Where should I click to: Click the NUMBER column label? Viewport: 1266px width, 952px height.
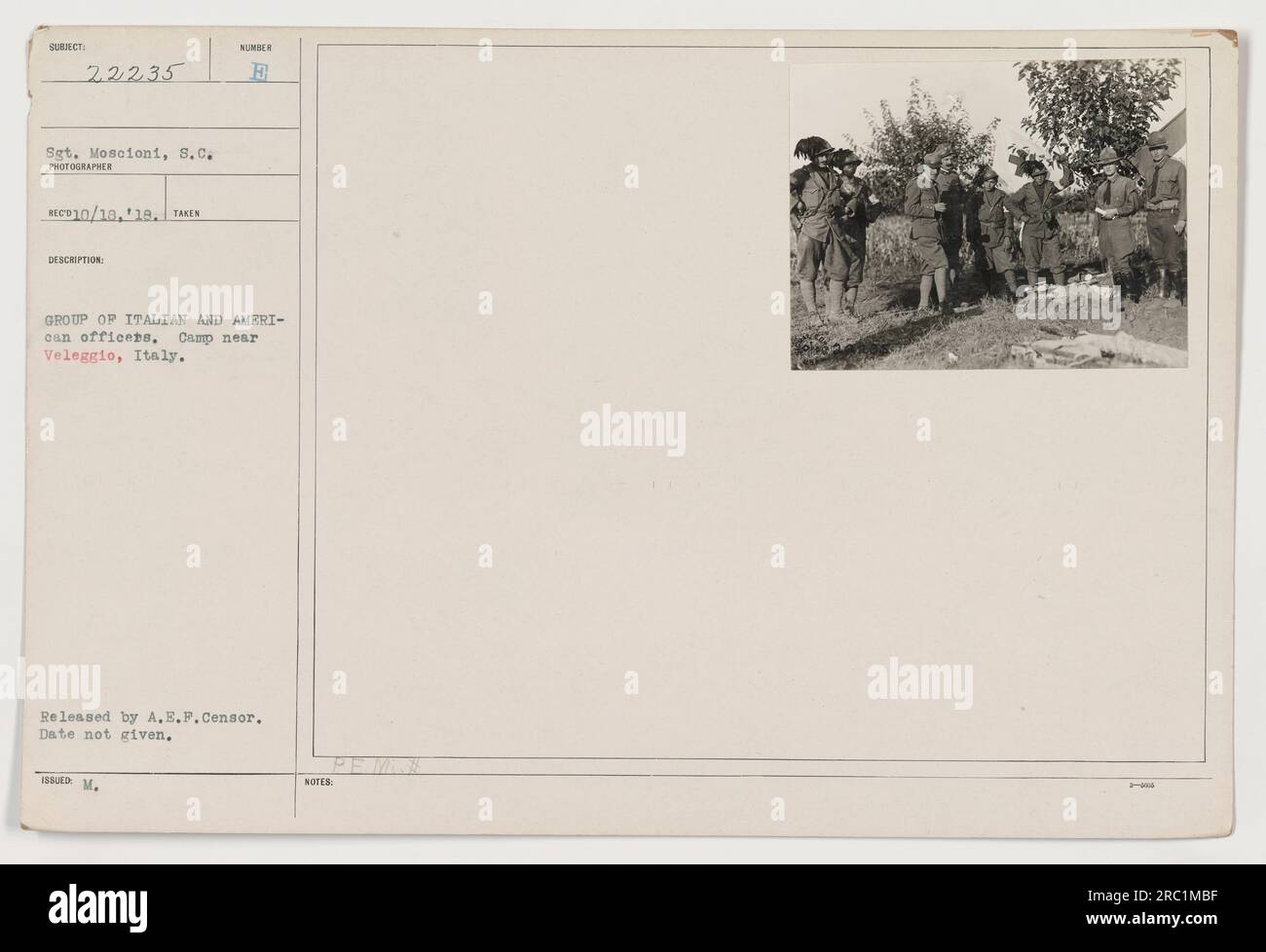click(x=258, y=47)
